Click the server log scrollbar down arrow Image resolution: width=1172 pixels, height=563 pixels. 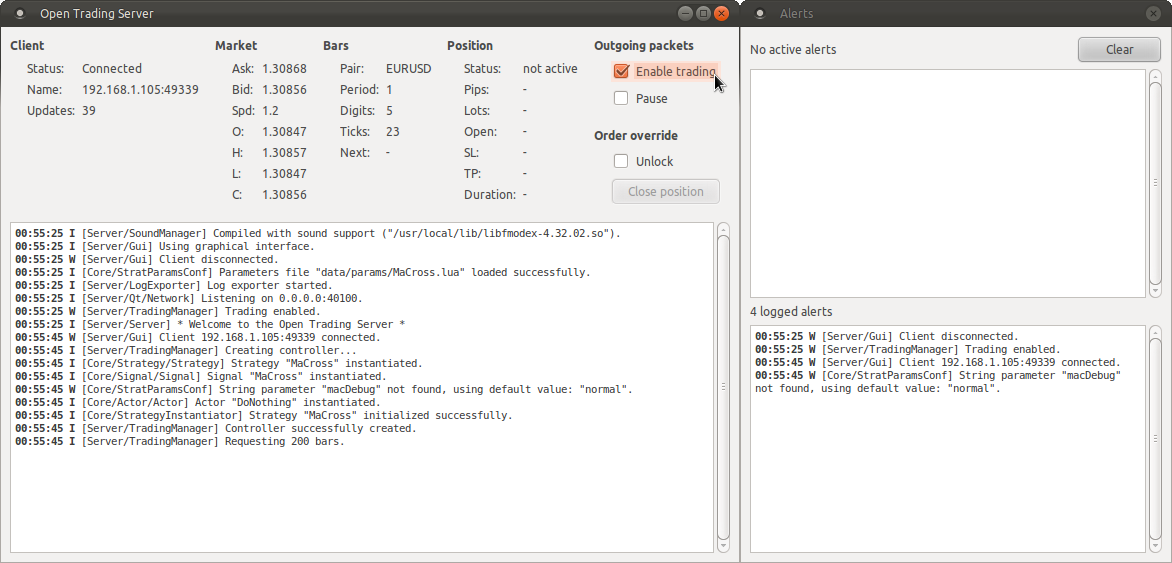point(723,546)
